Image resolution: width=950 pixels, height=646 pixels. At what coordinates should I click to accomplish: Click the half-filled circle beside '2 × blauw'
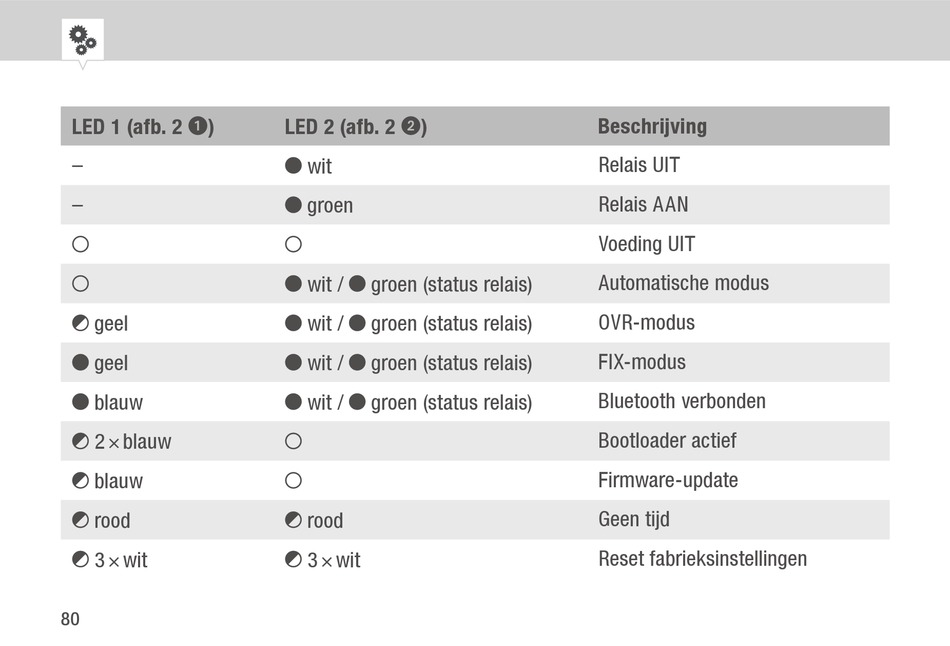81,441
